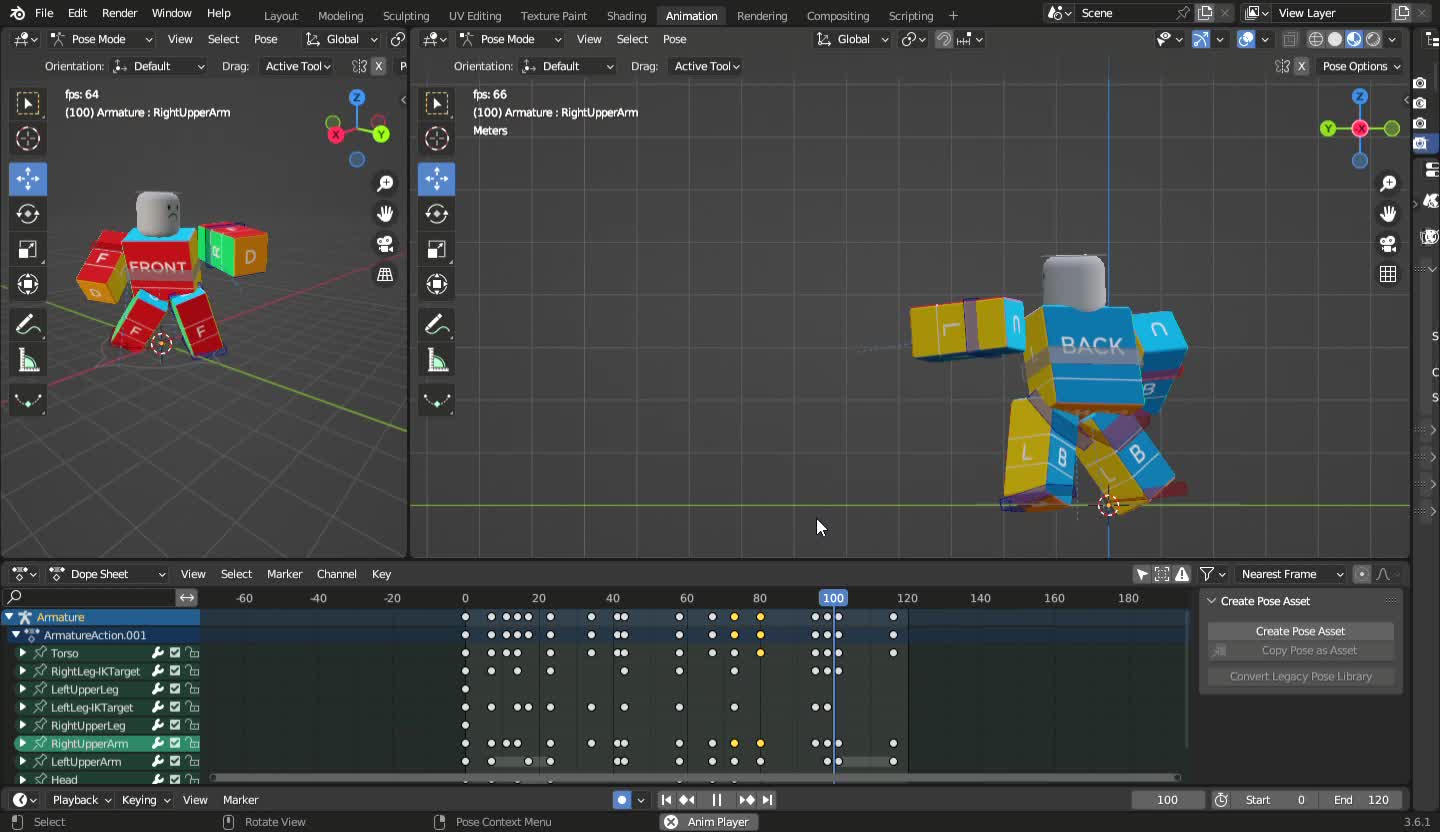Select the Rotate tool in right viewport
Viewport: 1440px width, 832px height.
click(437, 214)
